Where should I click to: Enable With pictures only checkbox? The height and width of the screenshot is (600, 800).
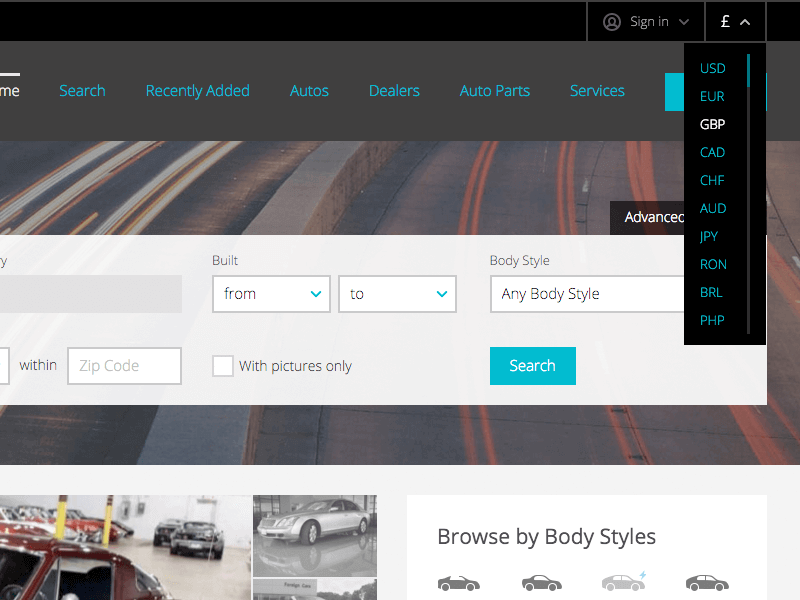223,366
